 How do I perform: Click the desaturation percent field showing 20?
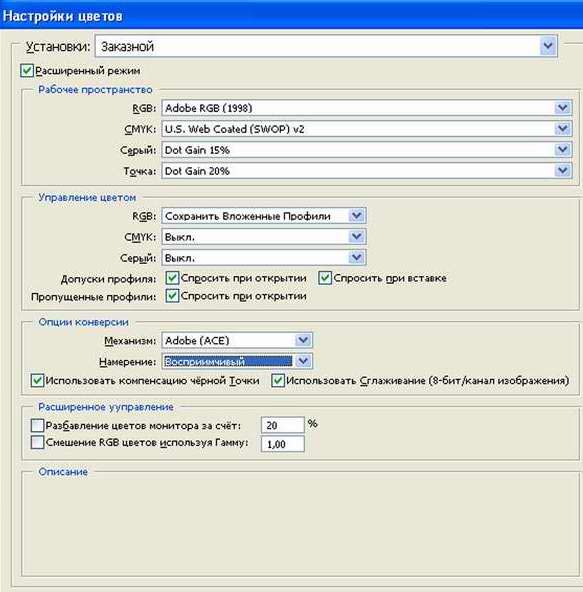click(x=282, y=425)
